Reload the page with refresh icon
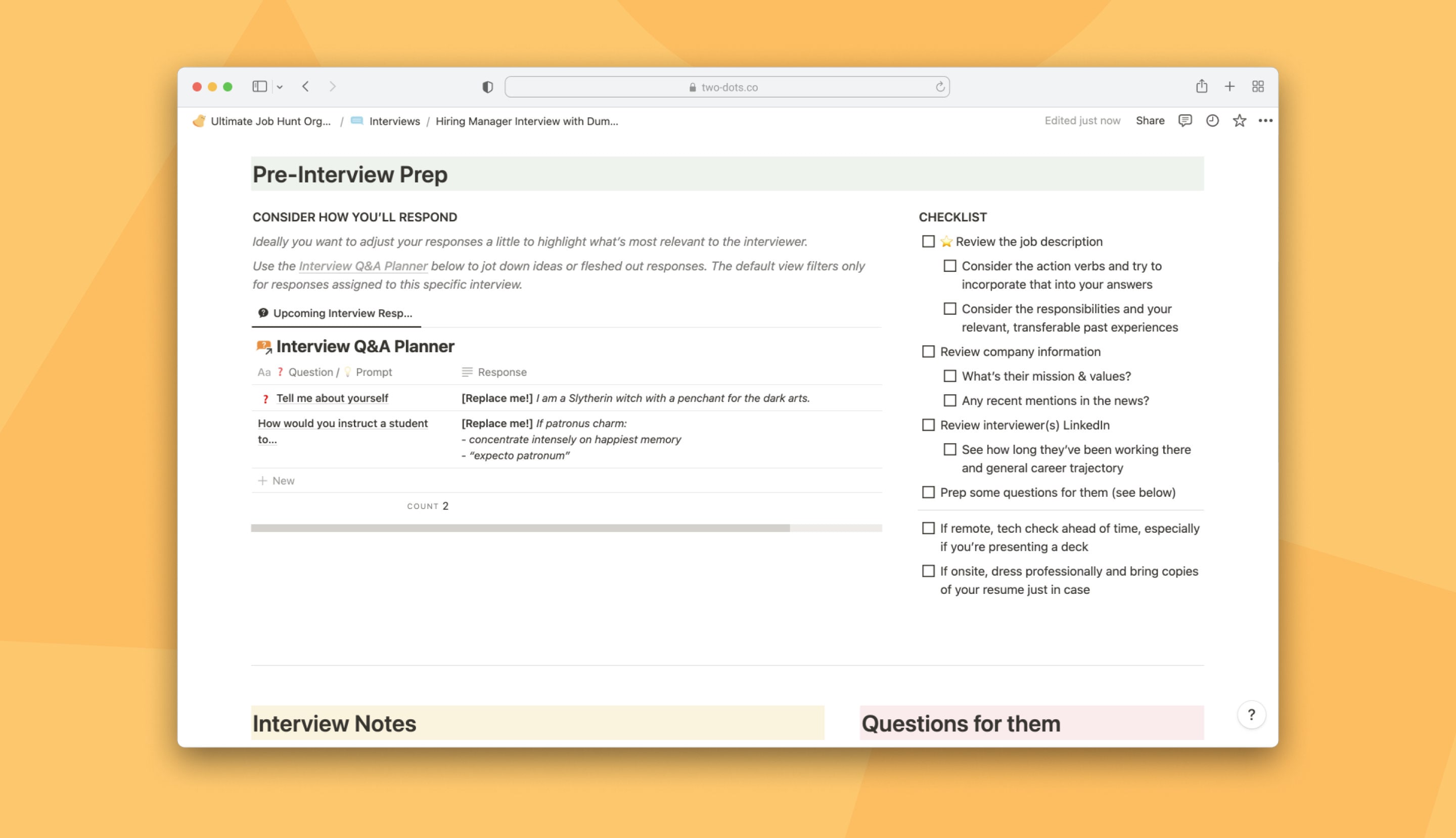The width and height of the screenshot is (1456, 838). pos(940,87)
